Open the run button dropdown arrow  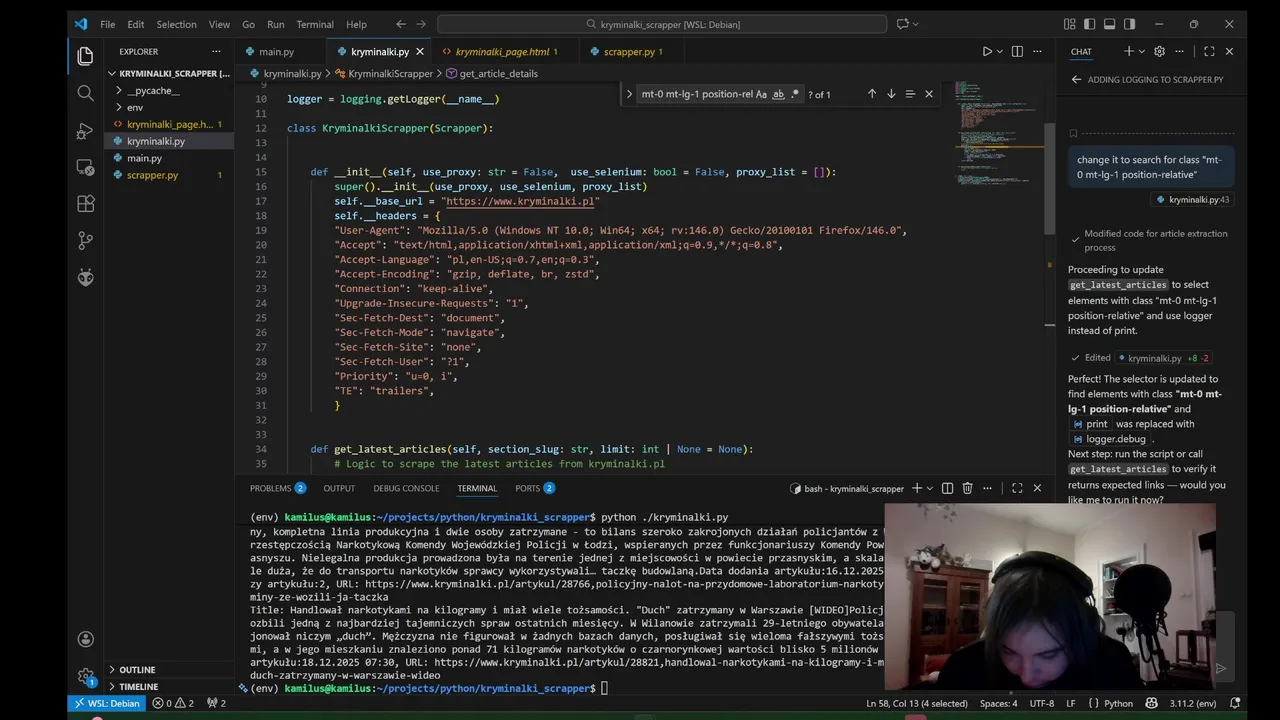coord(999,51)
